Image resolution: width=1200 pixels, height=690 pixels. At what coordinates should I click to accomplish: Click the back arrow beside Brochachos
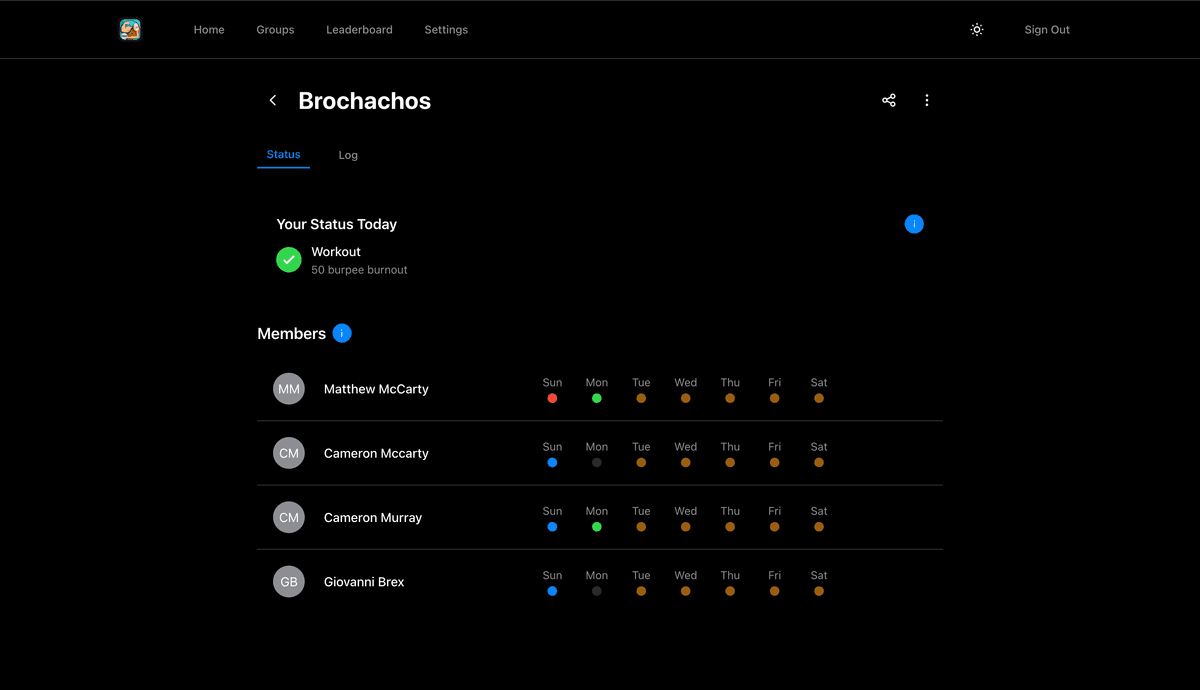click(273, 100)
